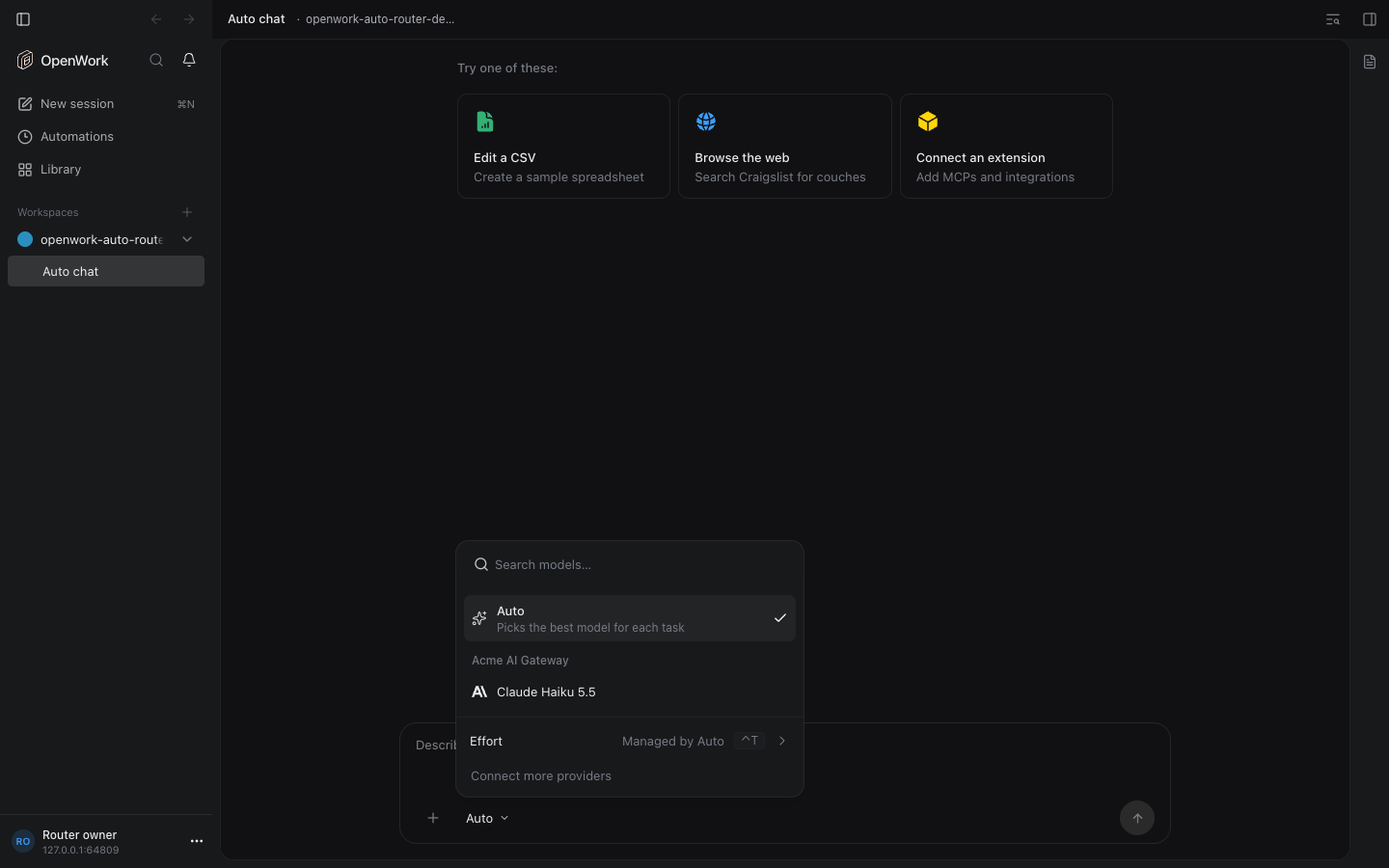
Task: Start a New session
Action: click(106, 104)
